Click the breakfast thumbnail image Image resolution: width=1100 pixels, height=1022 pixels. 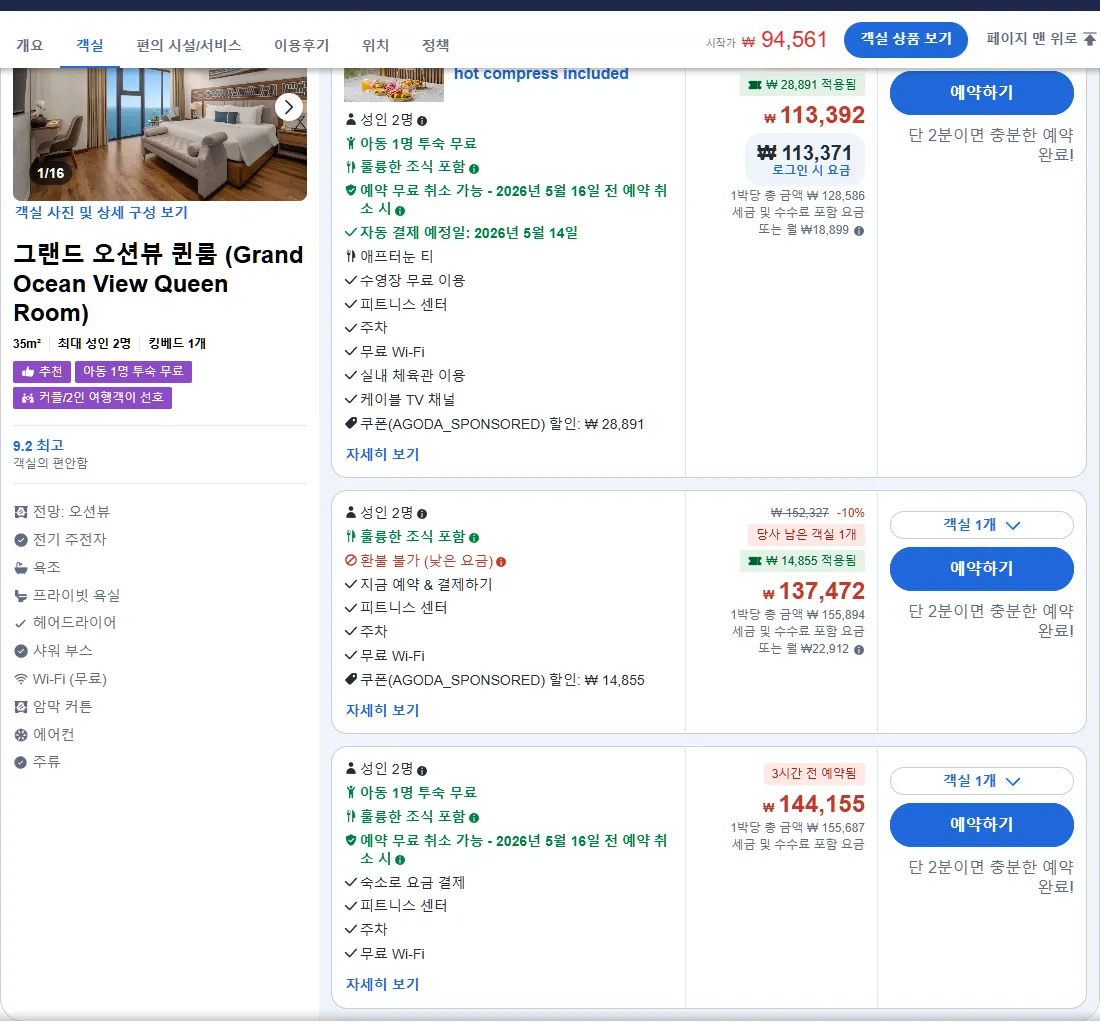[394, 85]
